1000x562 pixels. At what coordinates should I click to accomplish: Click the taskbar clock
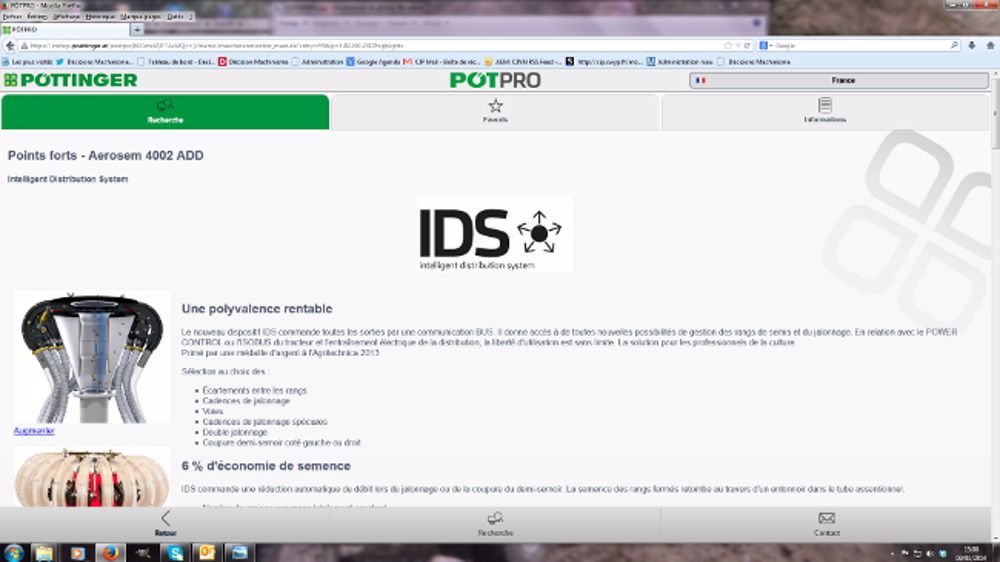point(971,553)
